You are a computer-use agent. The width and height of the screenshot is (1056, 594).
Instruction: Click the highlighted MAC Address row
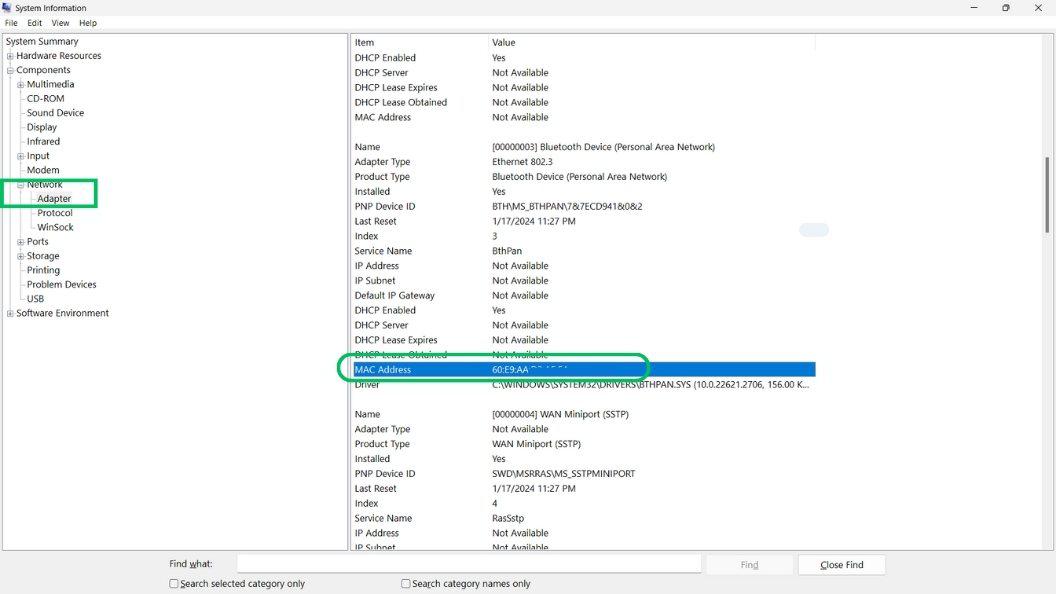500,368
